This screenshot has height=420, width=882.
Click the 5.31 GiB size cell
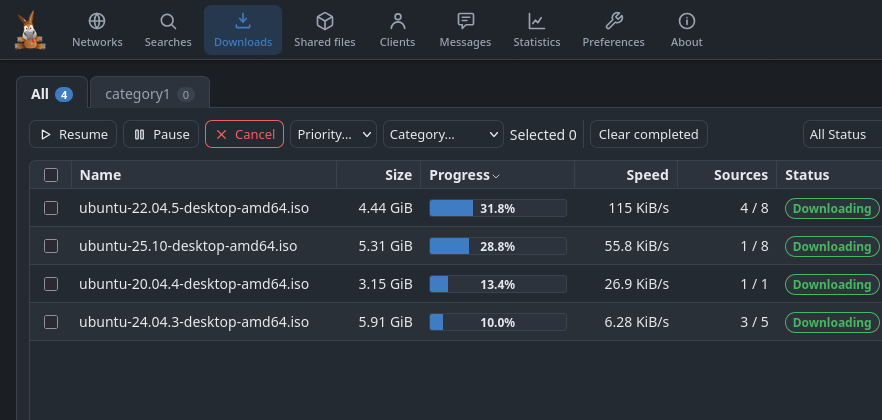coord(385,246)
